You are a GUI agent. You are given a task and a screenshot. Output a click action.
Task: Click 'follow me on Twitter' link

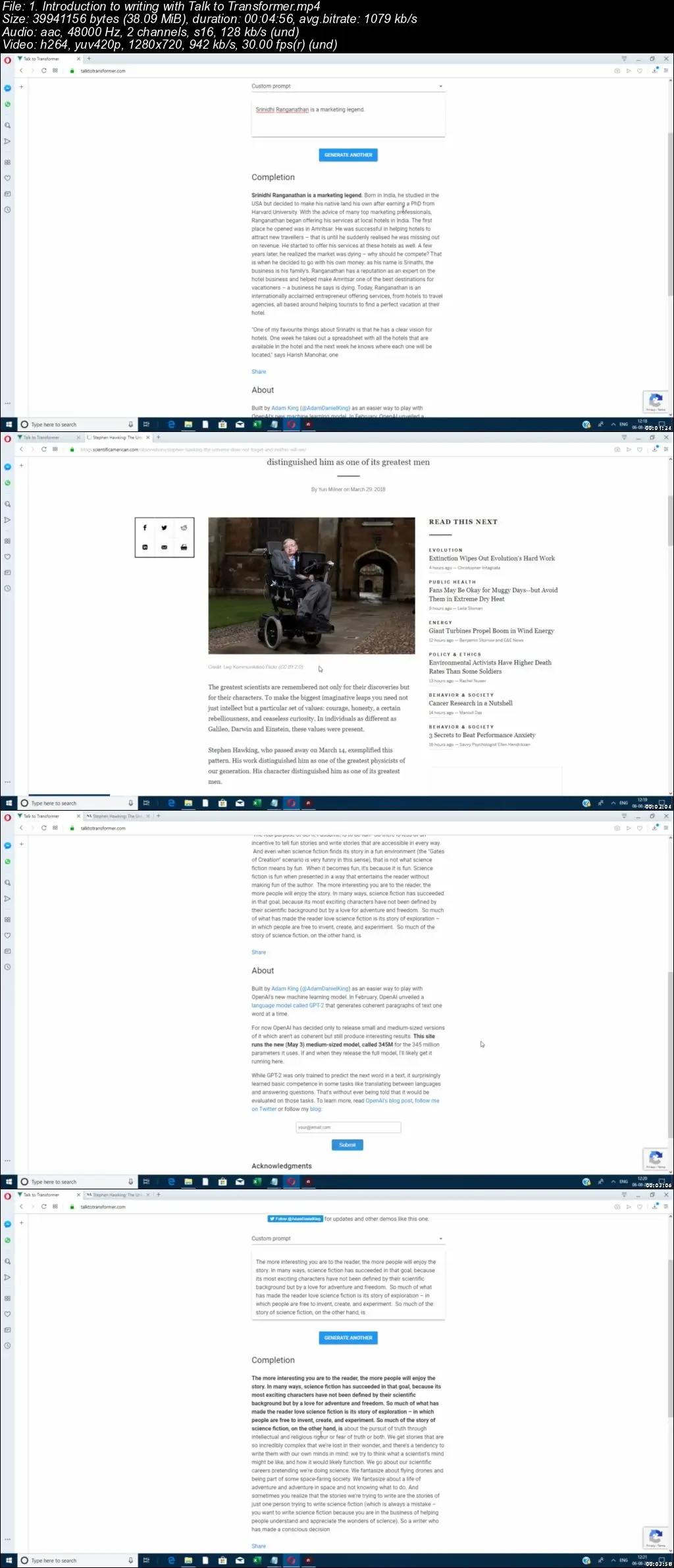346,1104
